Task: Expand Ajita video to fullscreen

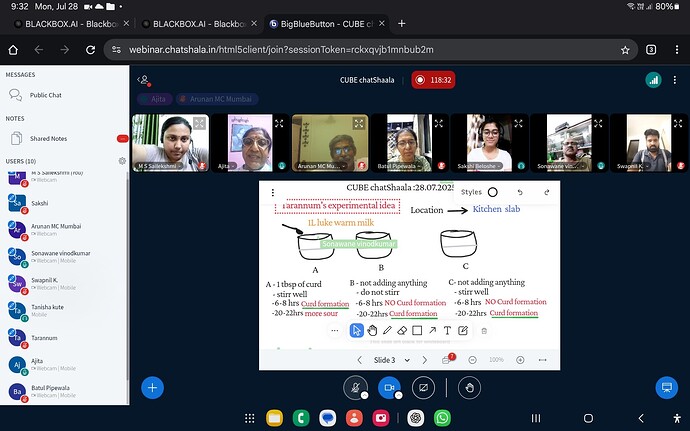Action: tap(279, 124)
